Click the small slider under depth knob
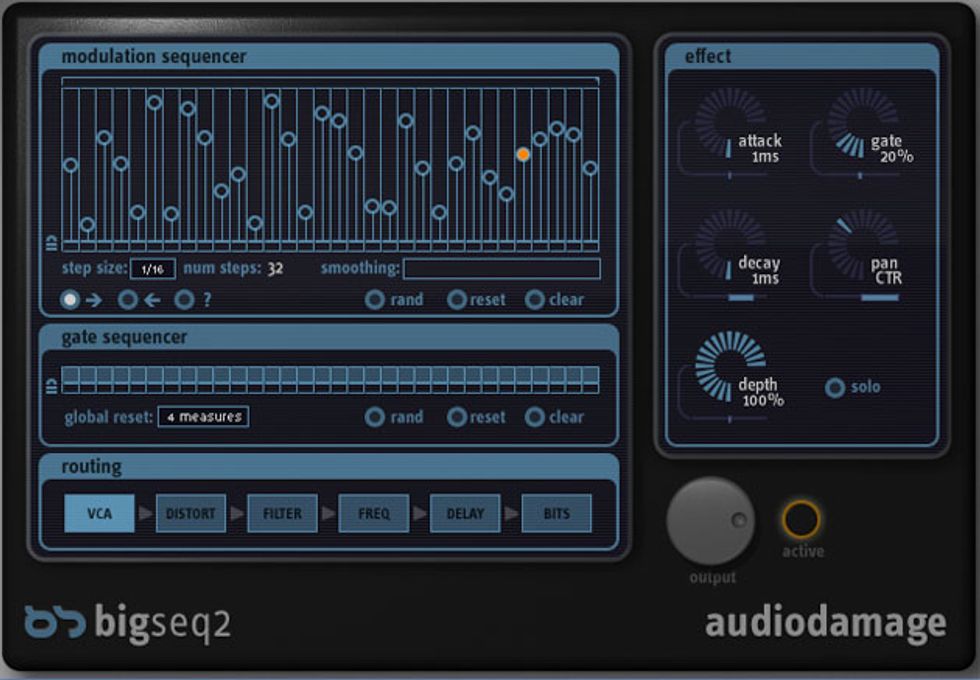This screenshot has width=980, height=680. (x=729, y=419)
